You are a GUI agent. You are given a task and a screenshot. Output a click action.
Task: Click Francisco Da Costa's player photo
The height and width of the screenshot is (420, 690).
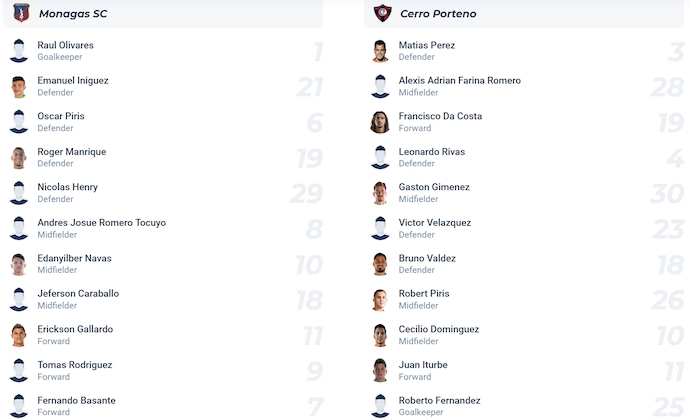380,122
